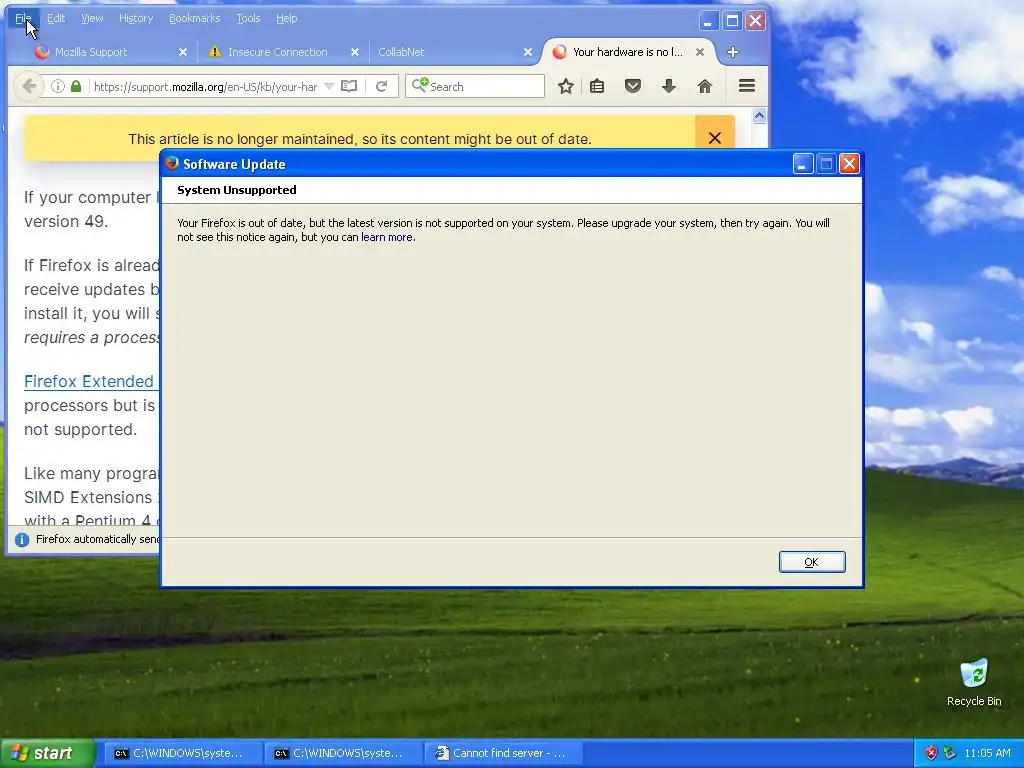Reload the current page
The image size is (1024, 768).
(x=381, y=86)
